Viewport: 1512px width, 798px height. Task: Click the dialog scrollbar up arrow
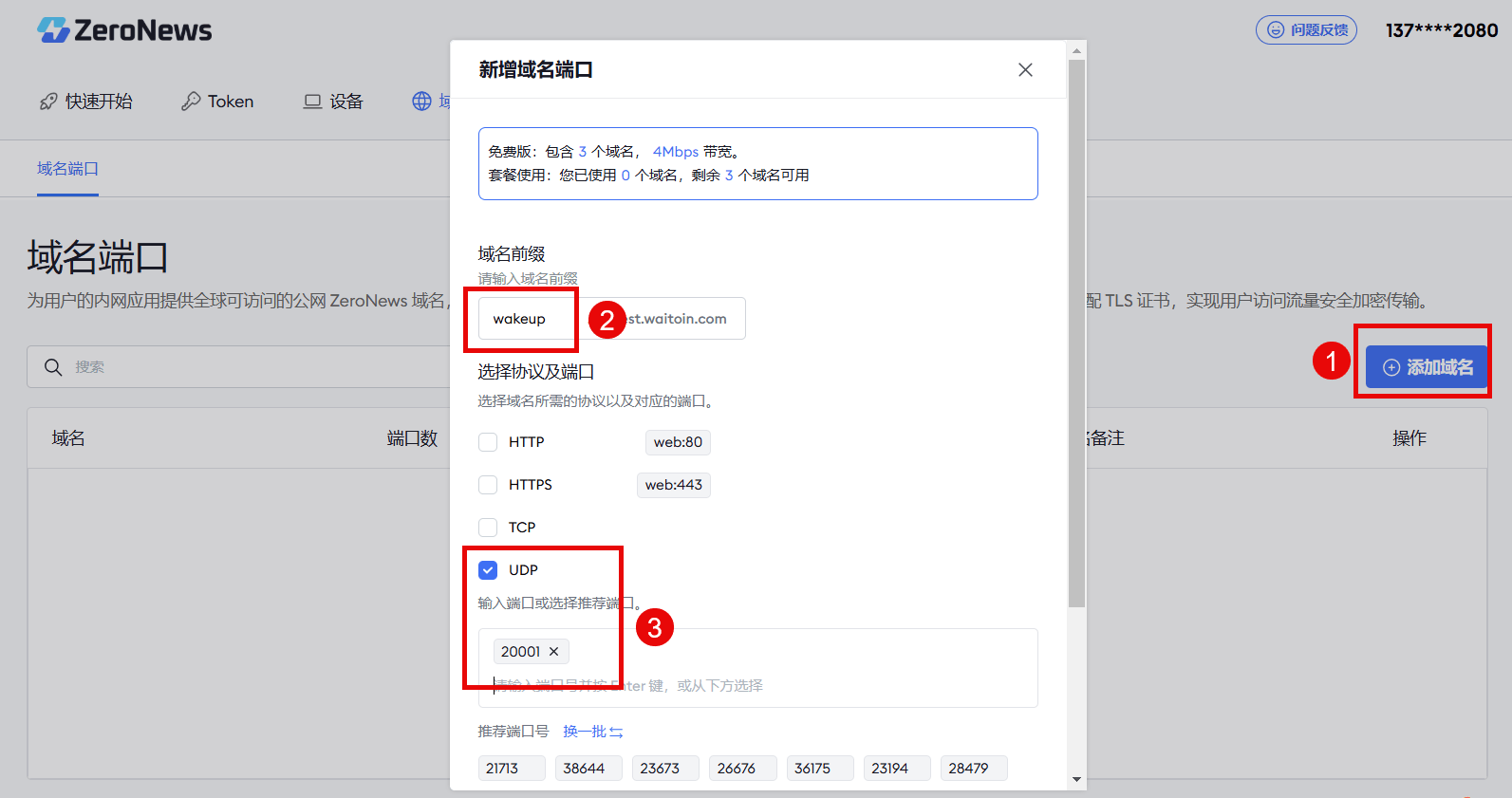(1076, 50)
